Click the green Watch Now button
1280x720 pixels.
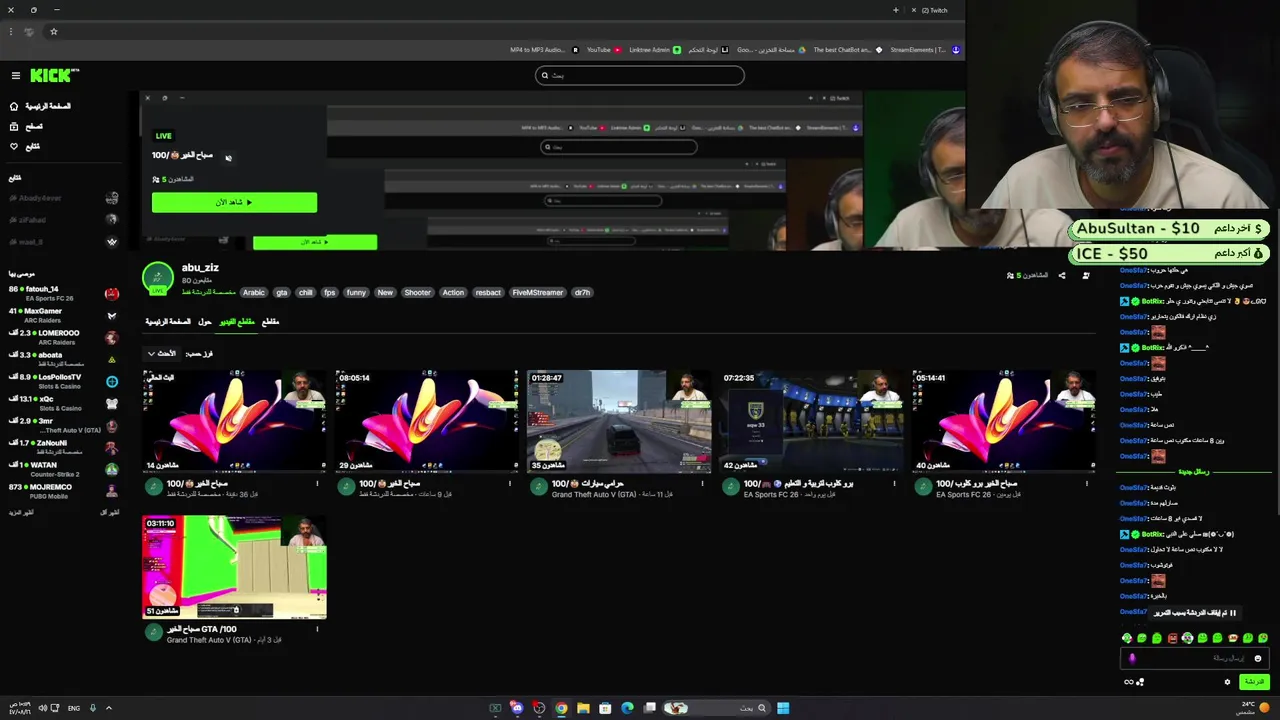[234, 202]
